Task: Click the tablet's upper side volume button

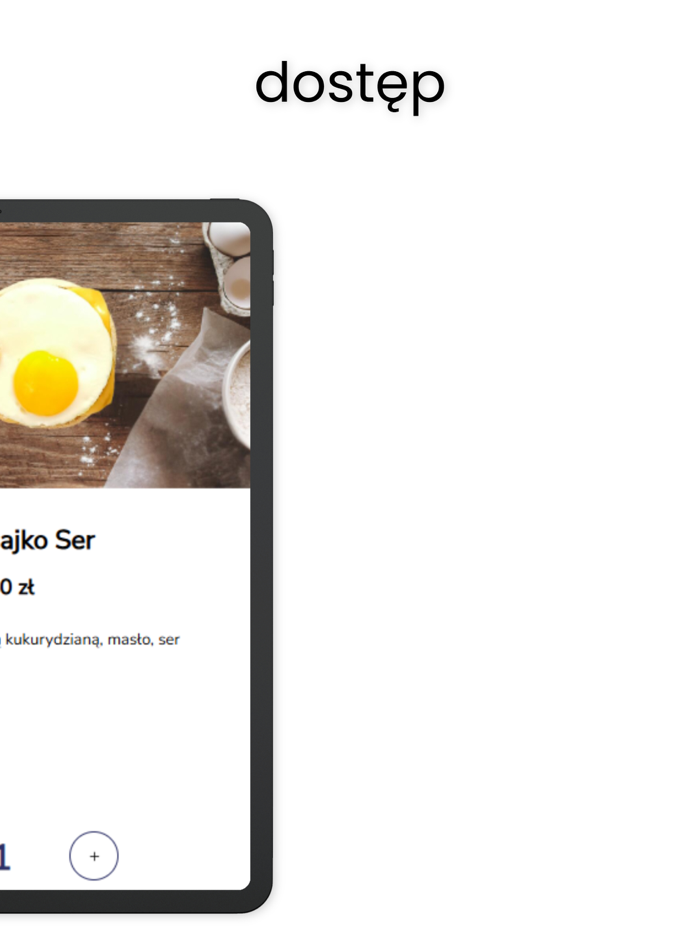Action: [273, 264]
